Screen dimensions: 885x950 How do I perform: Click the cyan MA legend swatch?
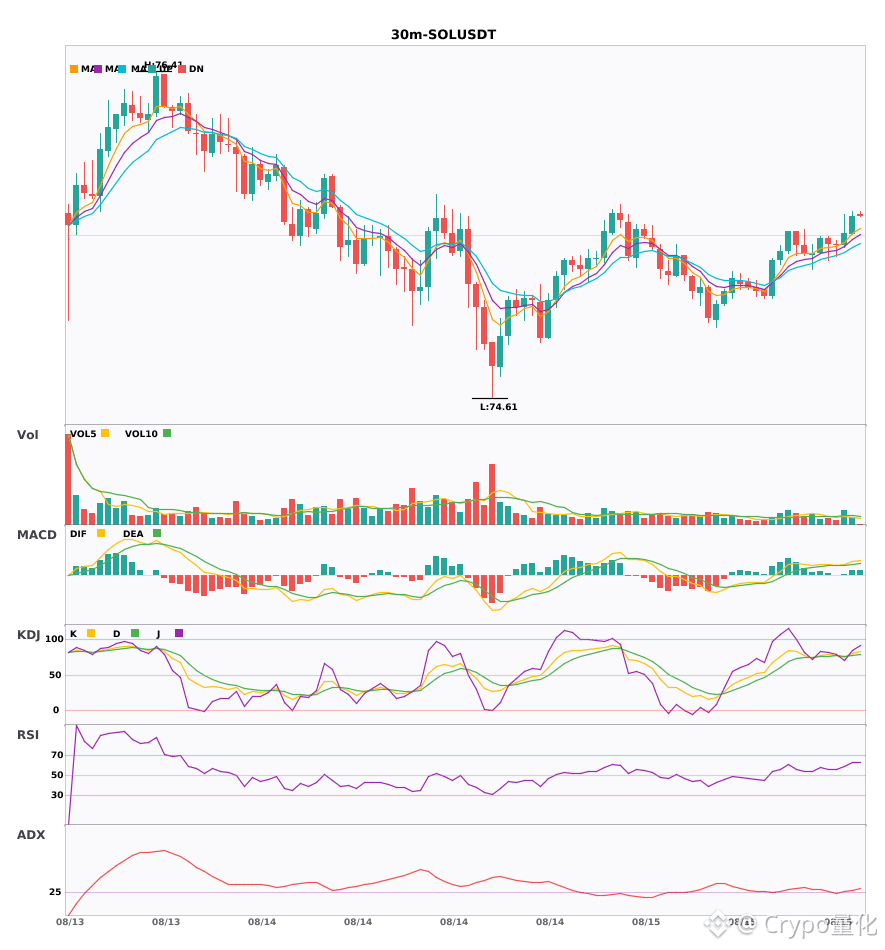point(122,69)
